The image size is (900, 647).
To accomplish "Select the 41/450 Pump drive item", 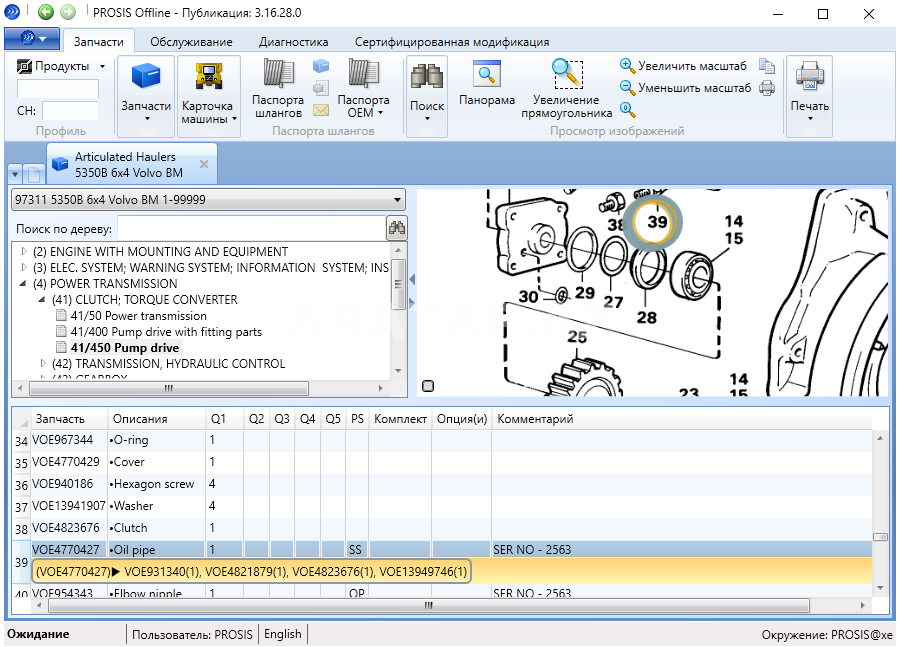I will tap(125, 348).
